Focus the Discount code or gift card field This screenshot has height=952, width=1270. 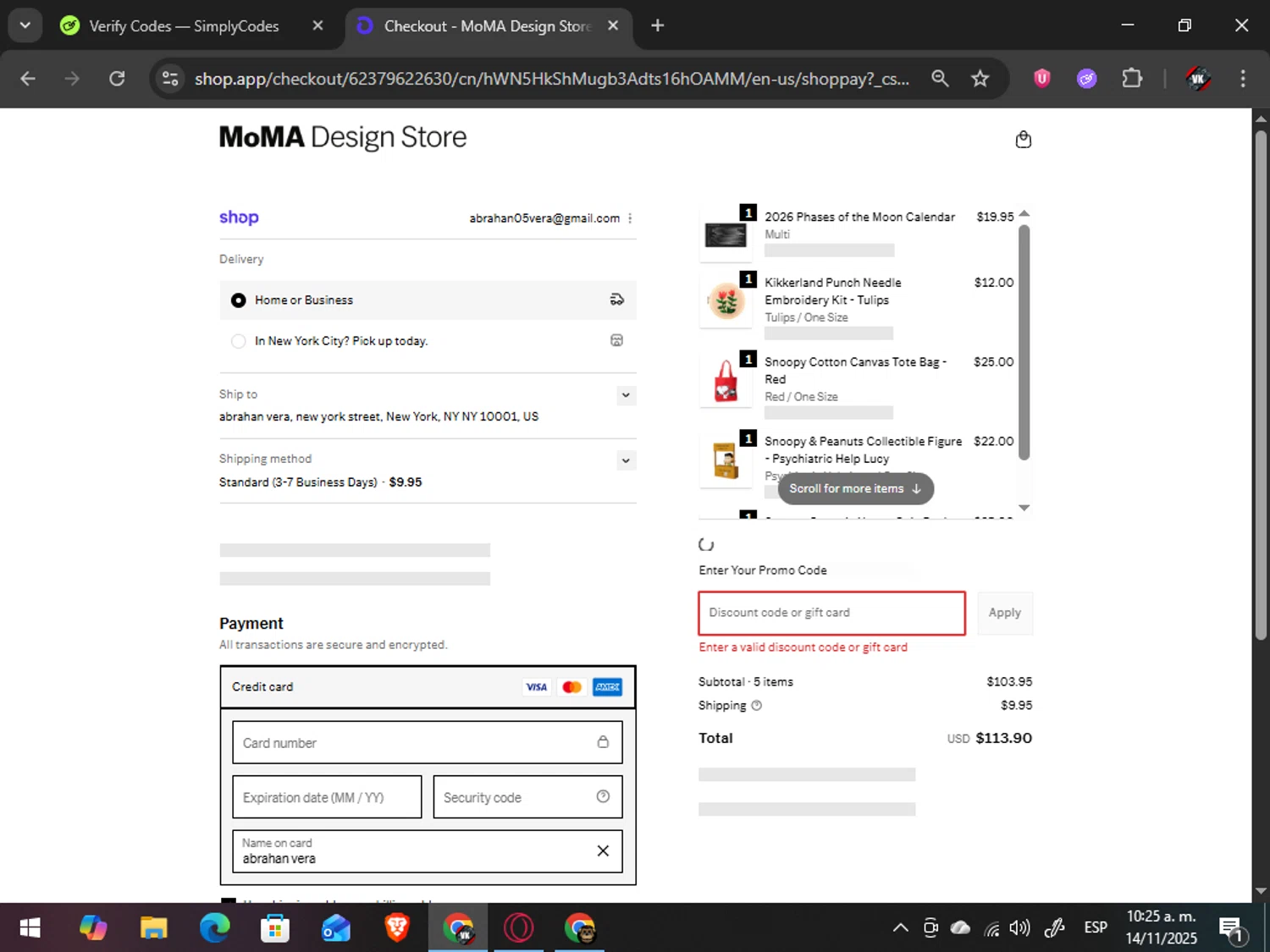point(831,613)
